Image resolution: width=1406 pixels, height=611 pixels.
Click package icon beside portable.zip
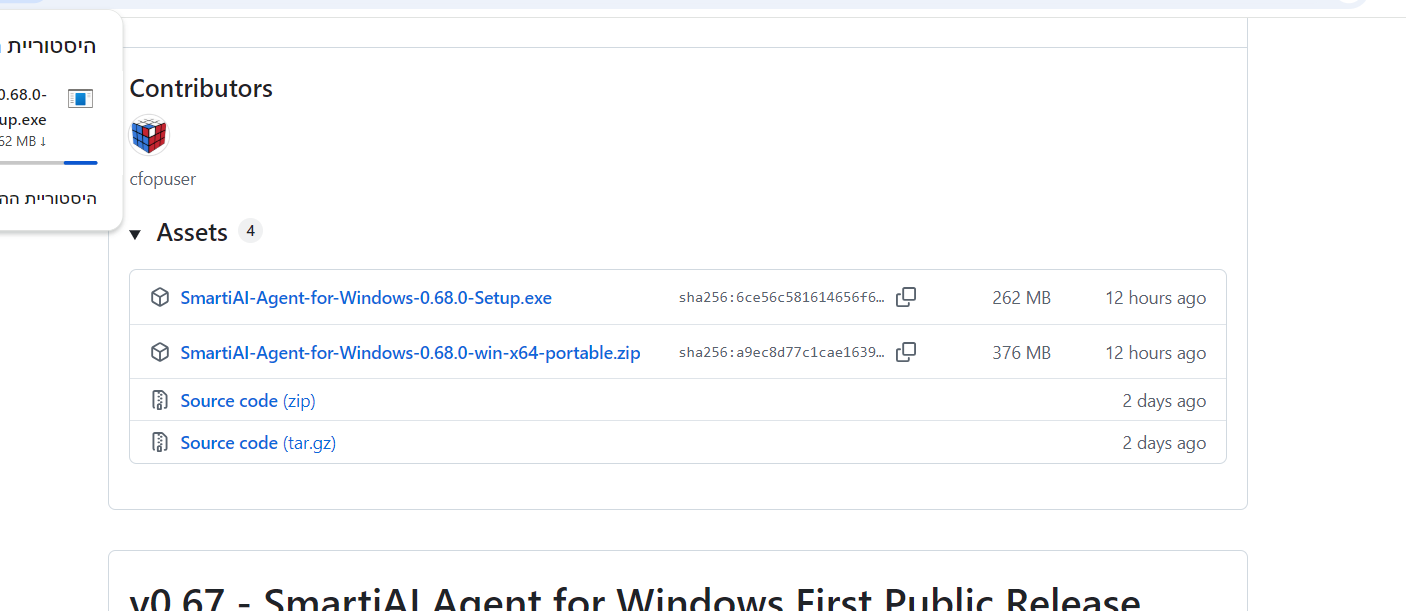point(159,352)
